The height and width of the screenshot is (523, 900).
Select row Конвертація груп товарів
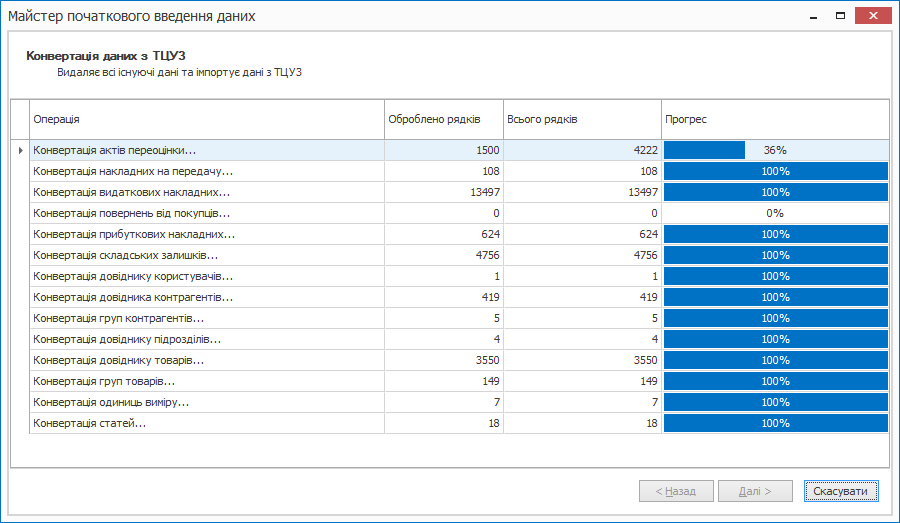pos(105,381)
